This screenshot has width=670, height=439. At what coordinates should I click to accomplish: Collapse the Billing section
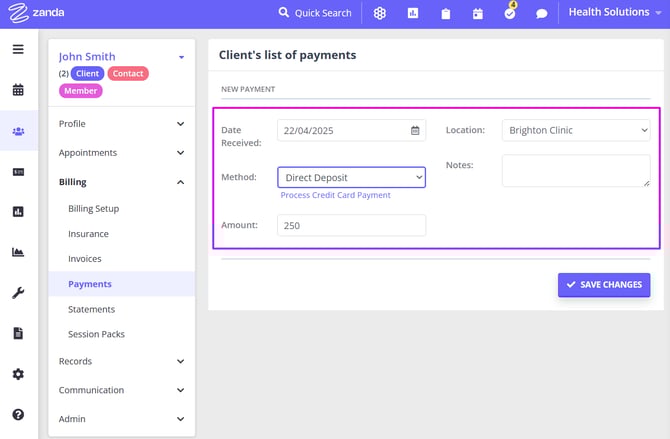tap(121, 182)
